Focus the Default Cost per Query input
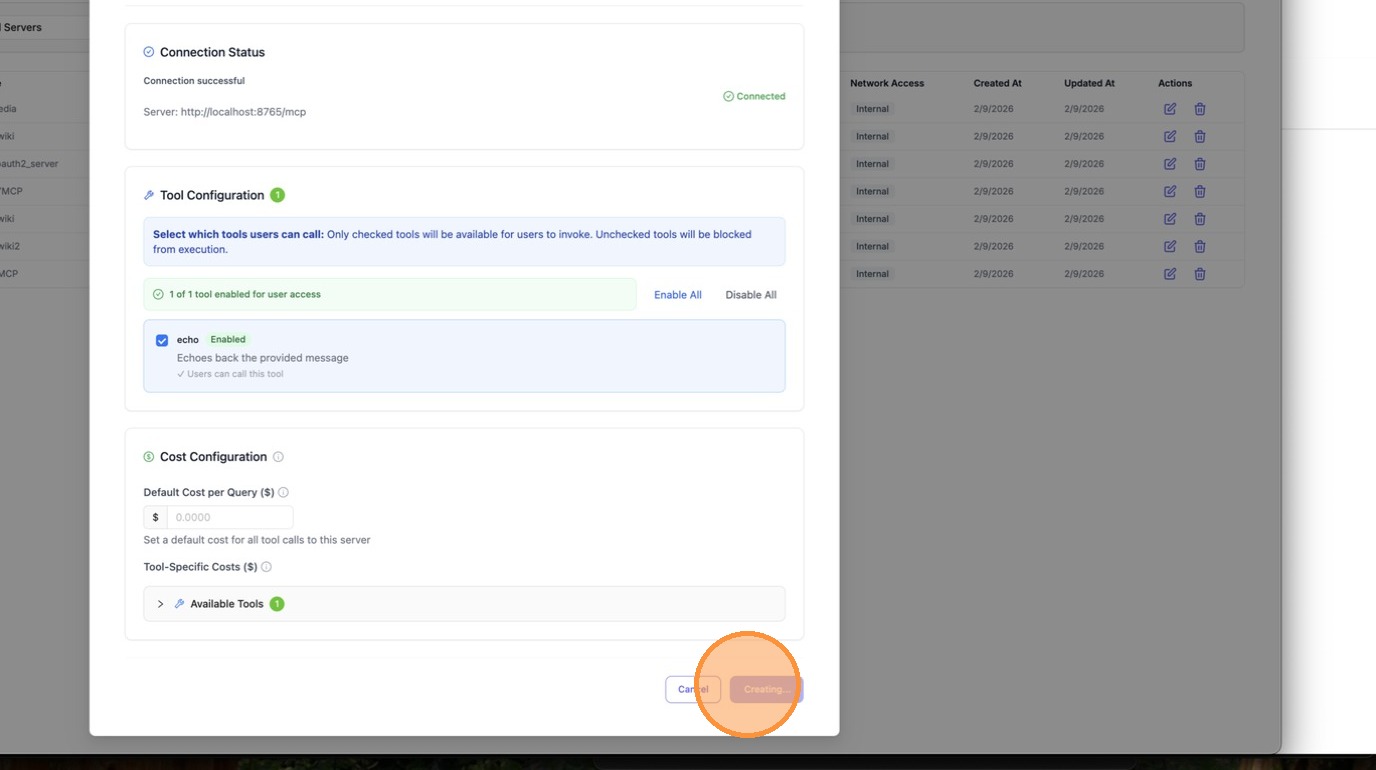Image resolution: width=1376 pixels, height=770 pixels. pos(230,517)
